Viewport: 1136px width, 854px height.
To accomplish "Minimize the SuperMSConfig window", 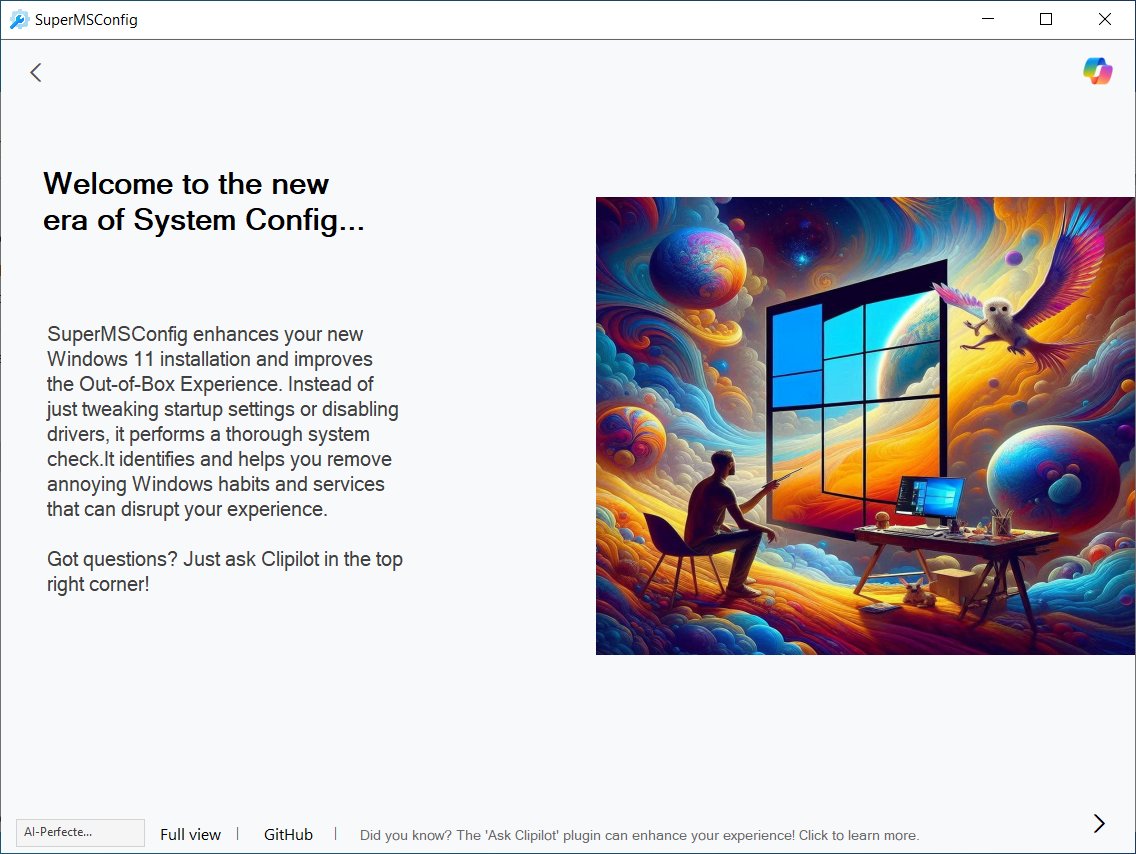I will 987,19.
